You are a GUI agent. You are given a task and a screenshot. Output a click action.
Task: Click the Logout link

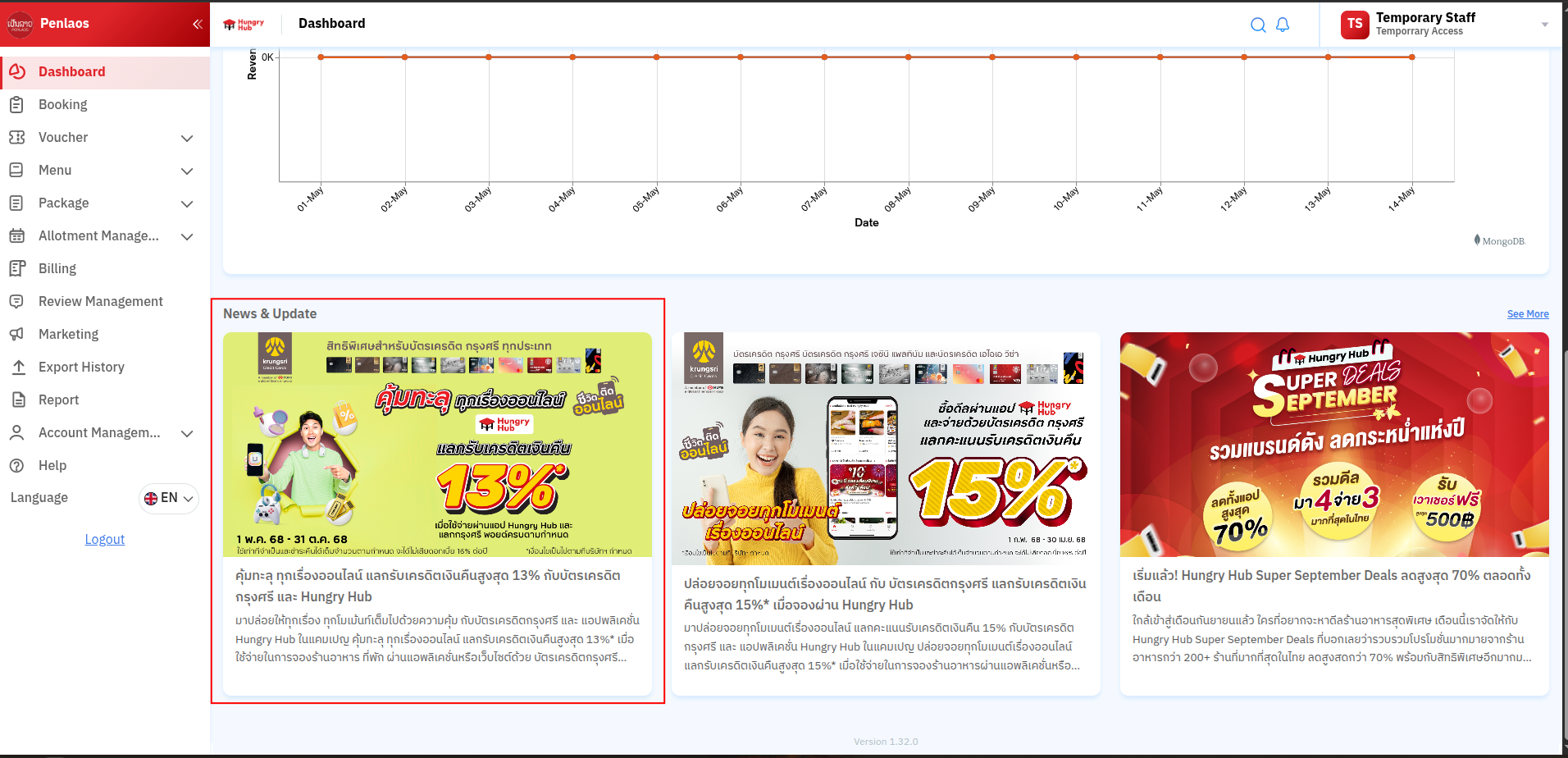105,539
